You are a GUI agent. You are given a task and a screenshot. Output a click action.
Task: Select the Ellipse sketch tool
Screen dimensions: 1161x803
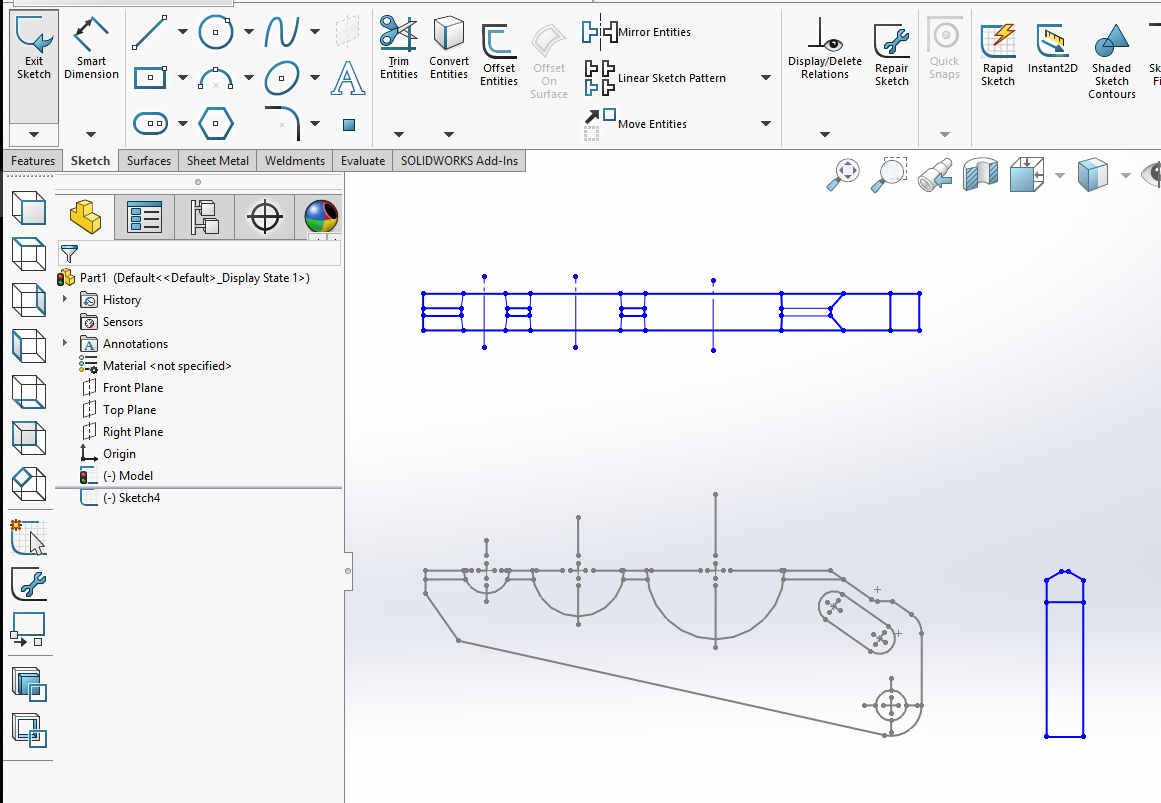(x=282, y=78)
